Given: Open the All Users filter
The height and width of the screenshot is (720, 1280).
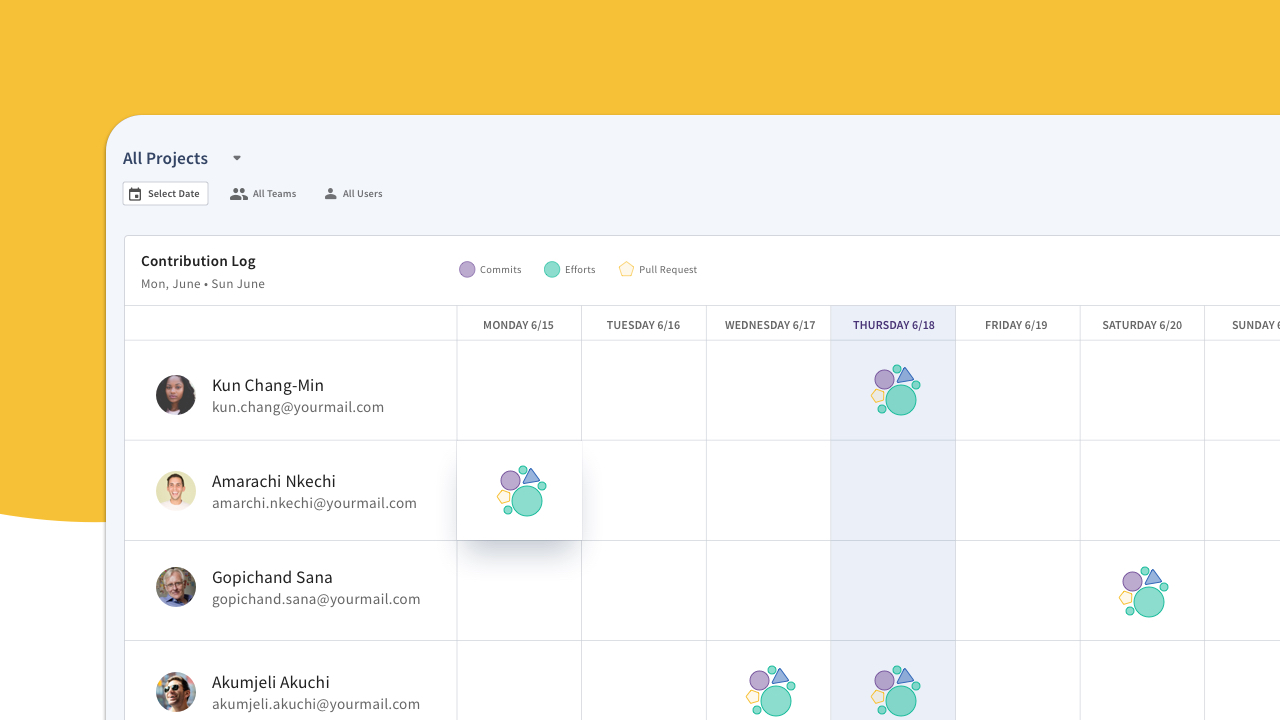Looking at the screenshot, I should tap(353, 194).
